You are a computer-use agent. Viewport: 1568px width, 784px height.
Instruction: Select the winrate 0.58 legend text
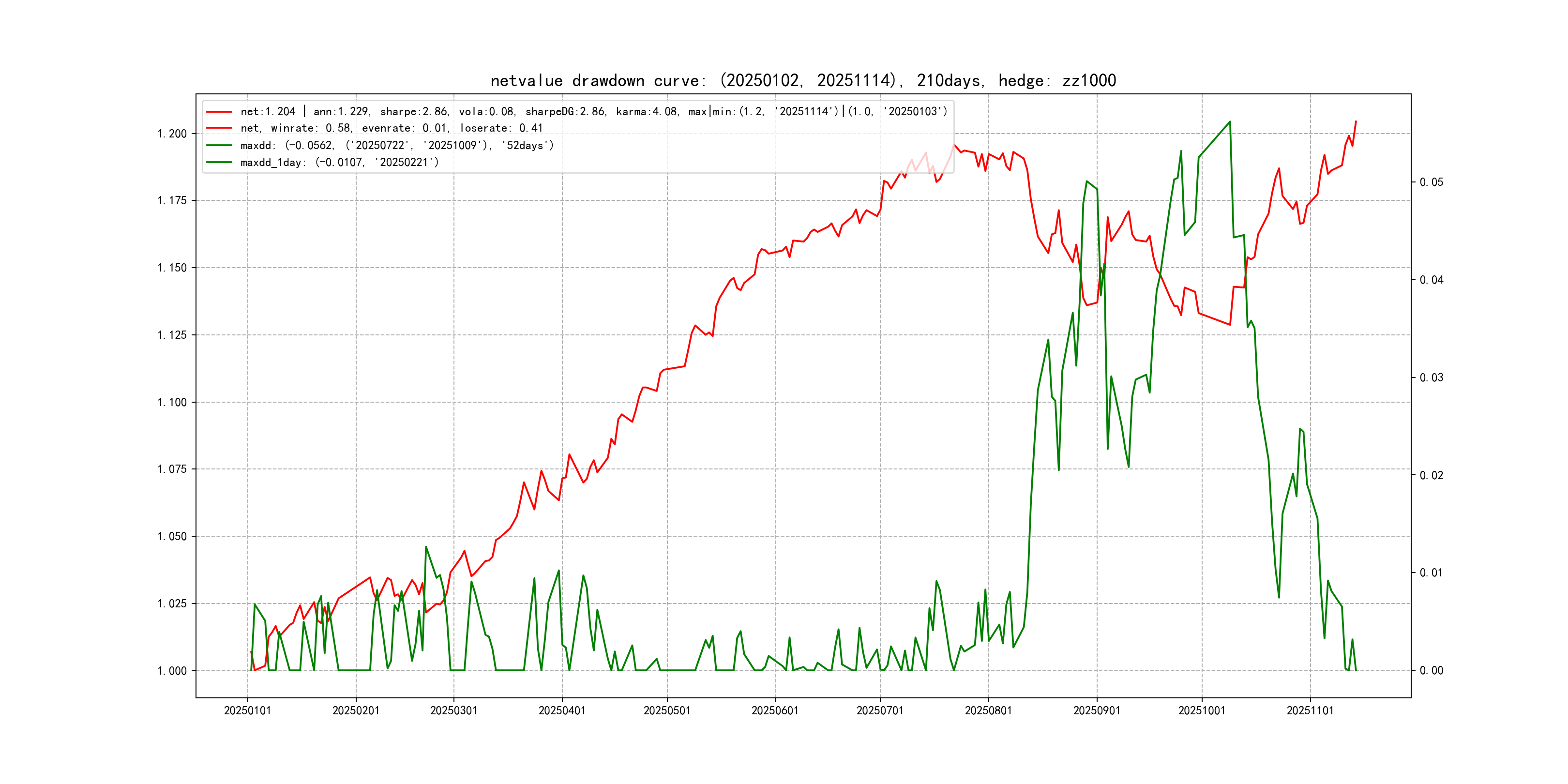tap(392, 128)
